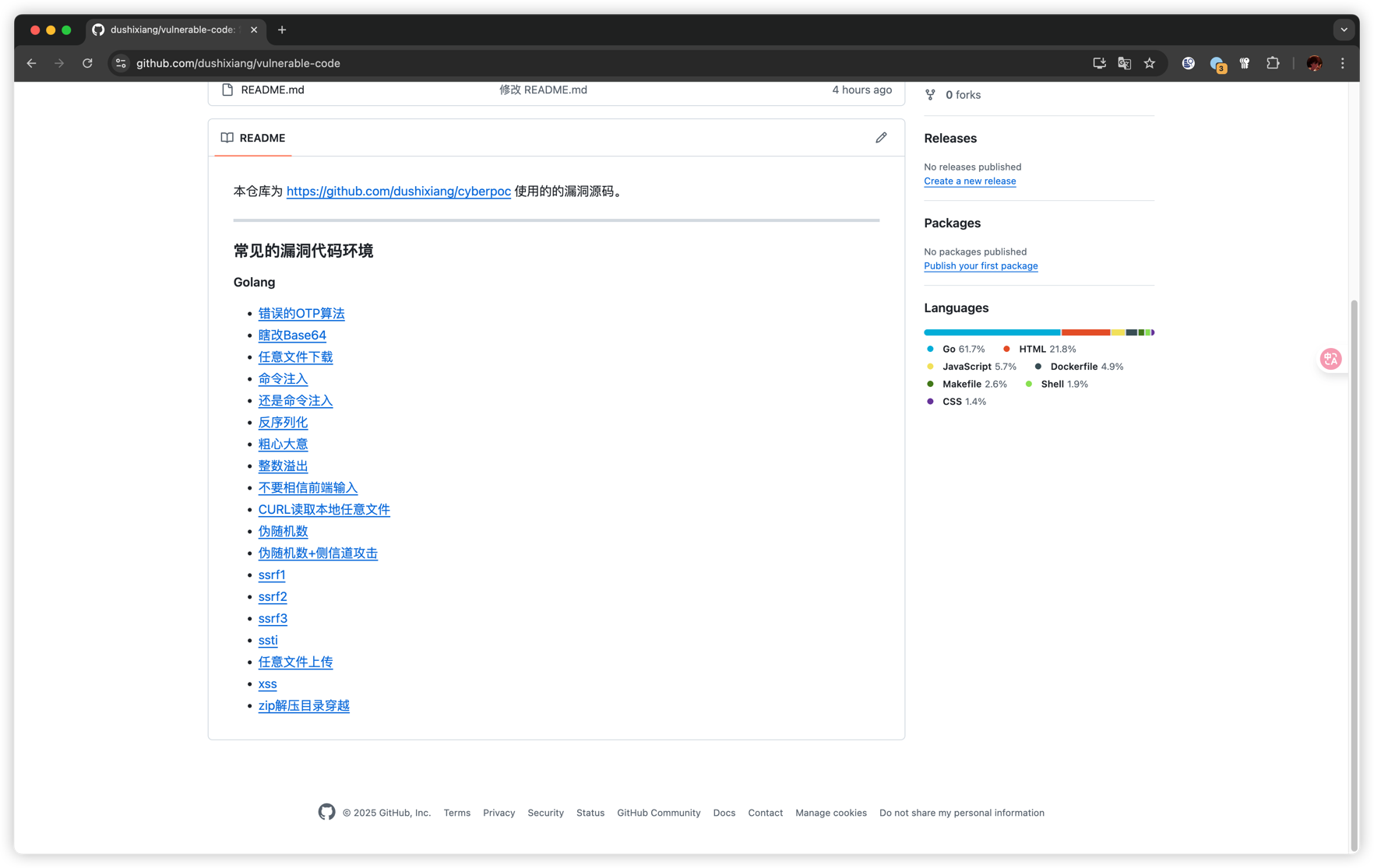Click the Go segment in languages bar
This screenshot has width=1374, height=868.
tap(991, 332)
